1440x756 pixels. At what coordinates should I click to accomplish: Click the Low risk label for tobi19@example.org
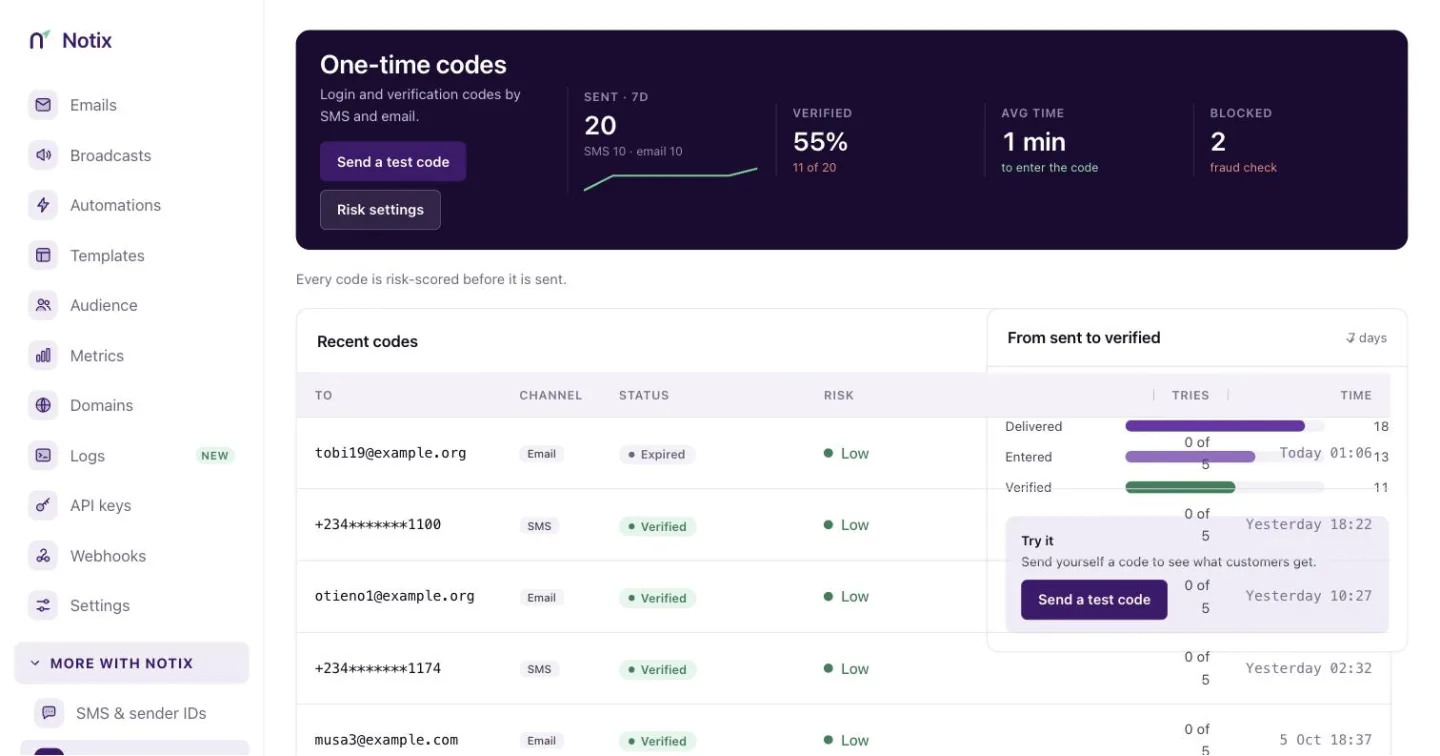point(846,453)
